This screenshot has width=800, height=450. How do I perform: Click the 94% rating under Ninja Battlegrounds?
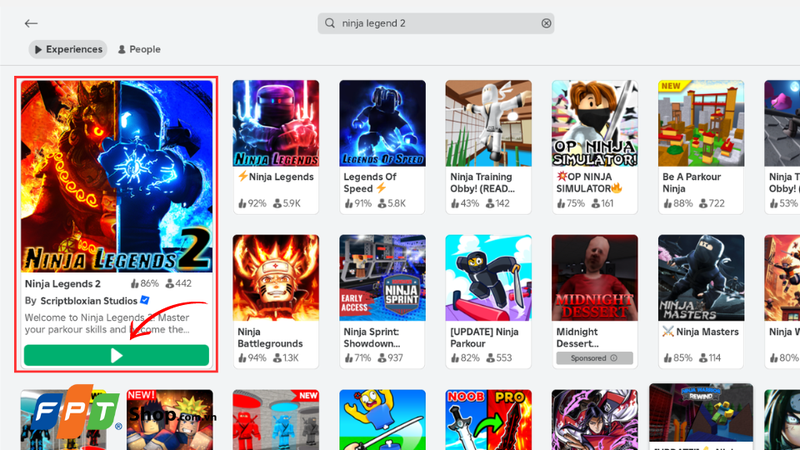[x=252, y=358]
